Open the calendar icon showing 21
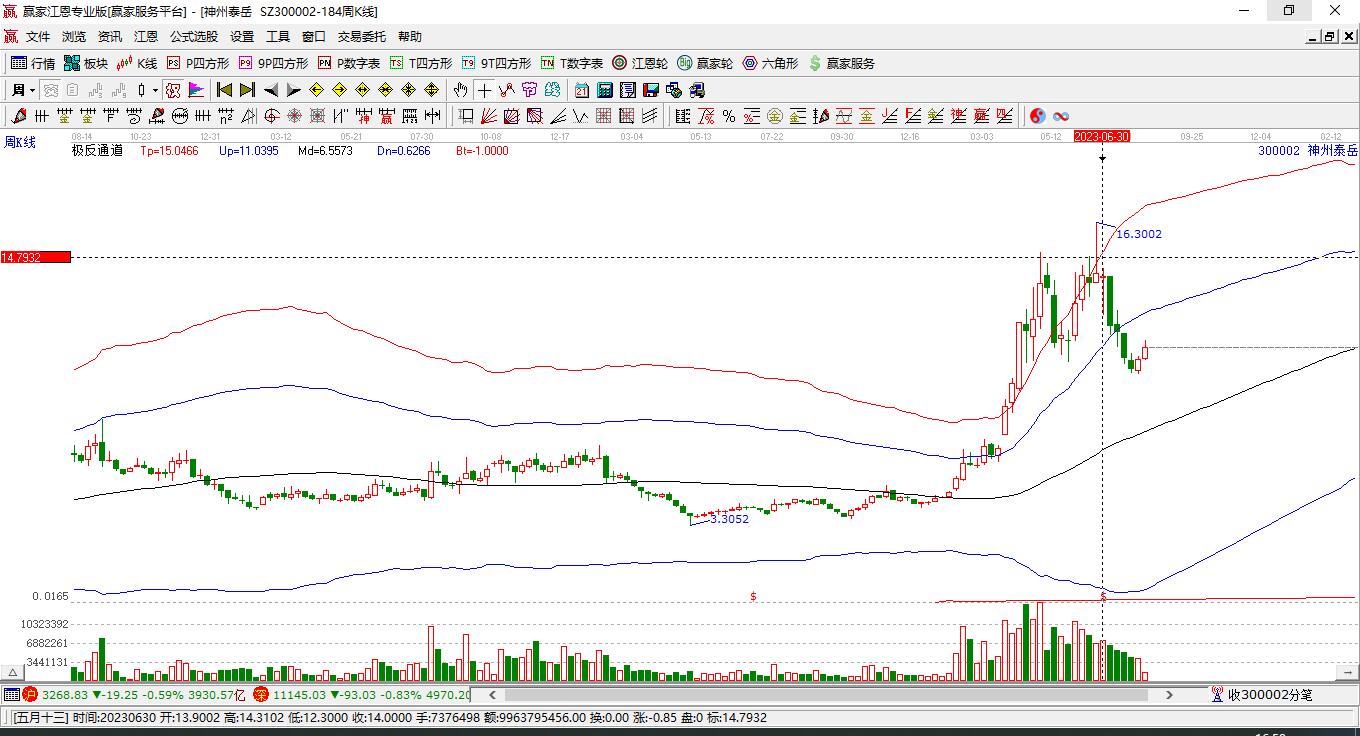Screen dimensions: 1360x736 click(582, 90)
